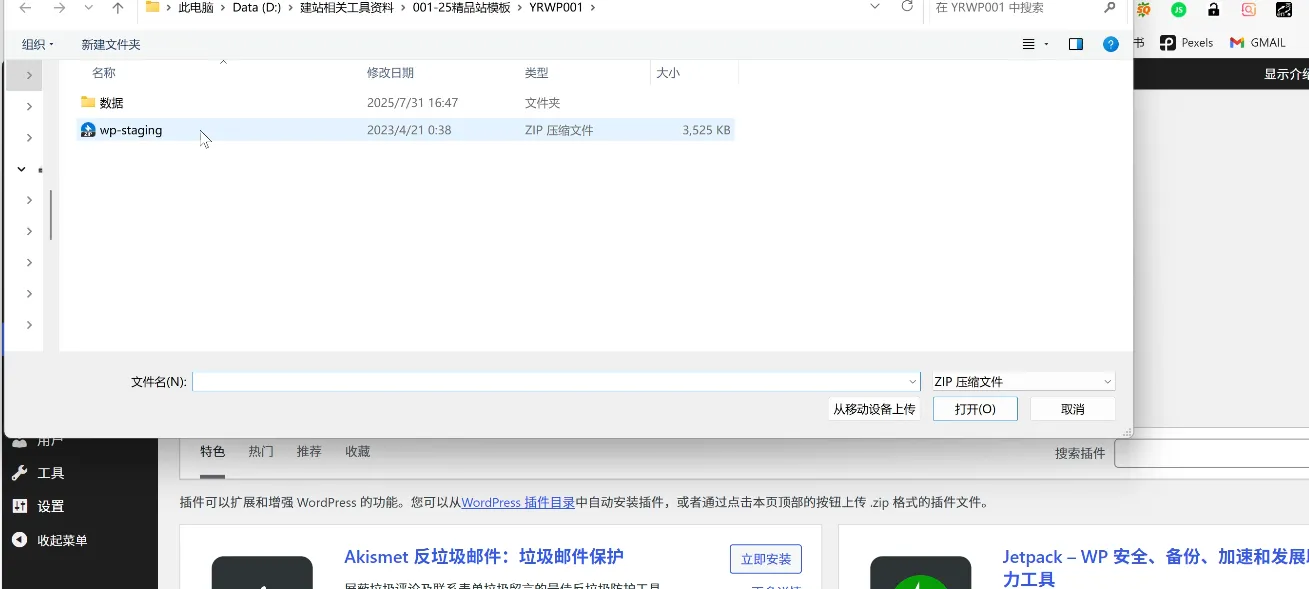
Task: Select the wp-staging file name
Action: click(x=131, y=130)
